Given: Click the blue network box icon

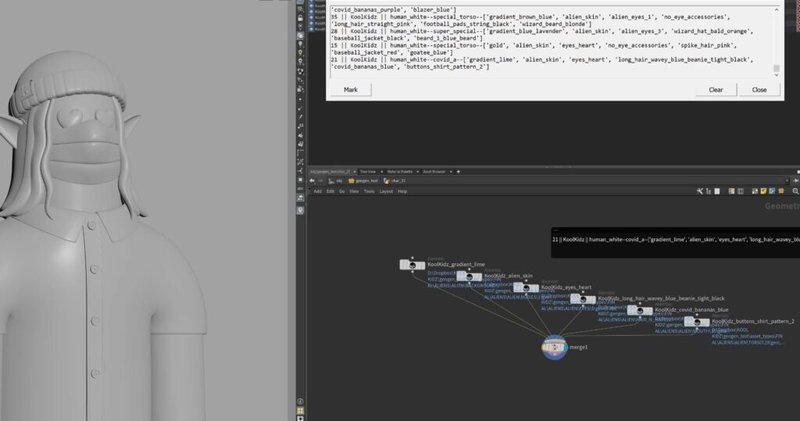Looking at the screenshot, I should click(772, 191).
